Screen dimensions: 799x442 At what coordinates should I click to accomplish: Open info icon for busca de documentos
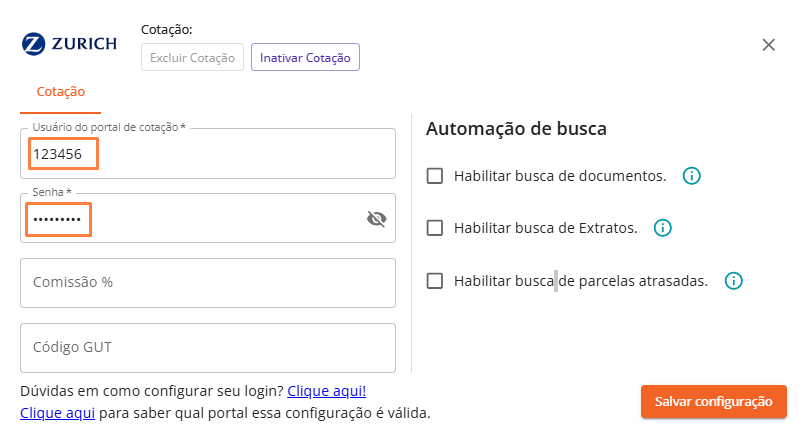[x=691, y=176]
